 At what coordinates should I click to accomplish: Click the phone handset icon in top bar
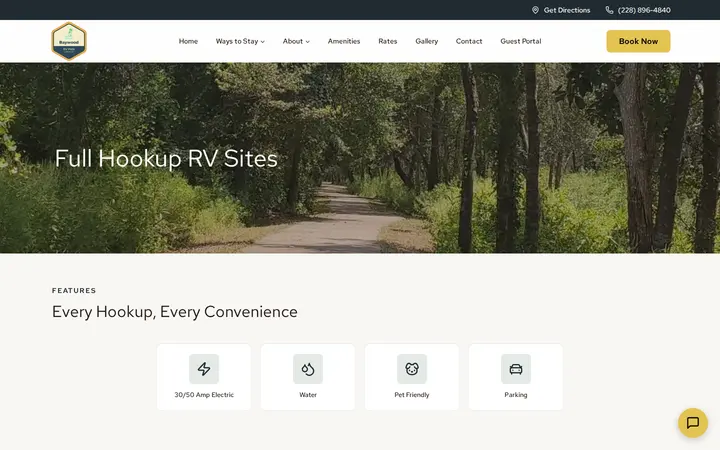609,10
